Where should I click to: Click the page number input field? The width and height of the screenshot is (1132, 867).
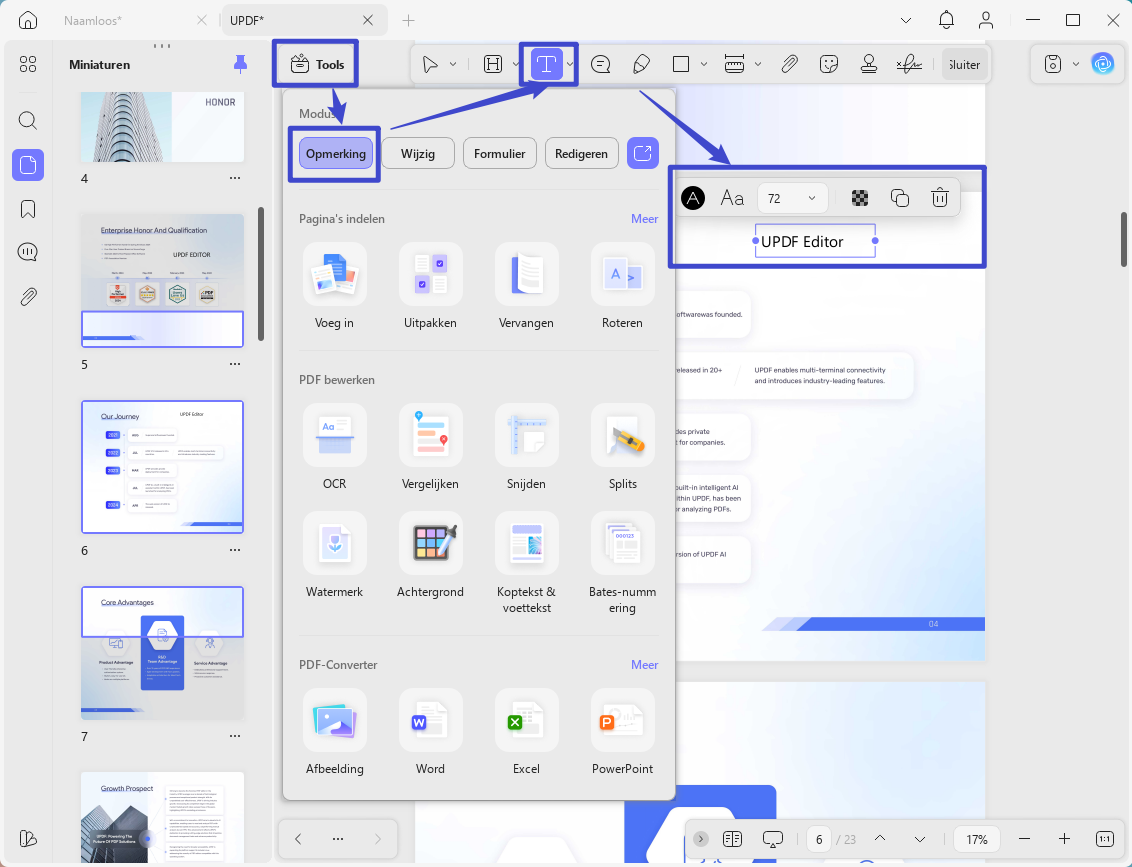(x=819, y=840)
